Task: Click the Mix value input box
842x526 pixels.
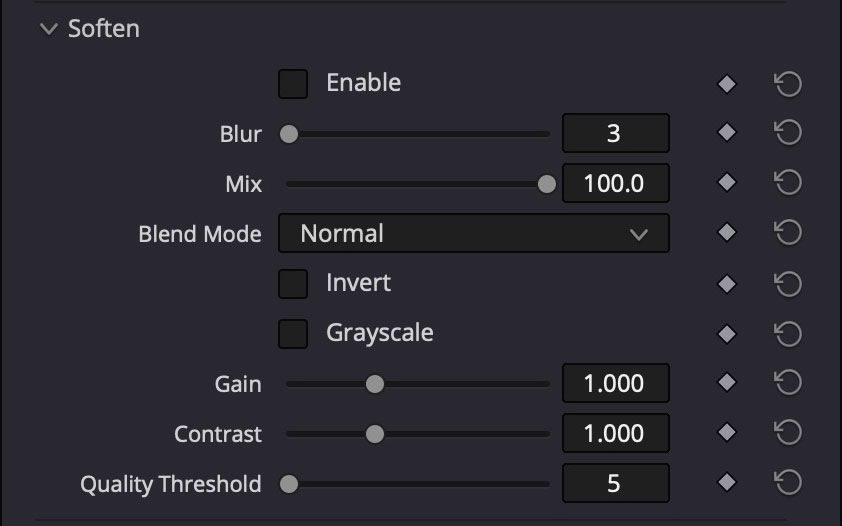Action: click(x=614, y=184)
